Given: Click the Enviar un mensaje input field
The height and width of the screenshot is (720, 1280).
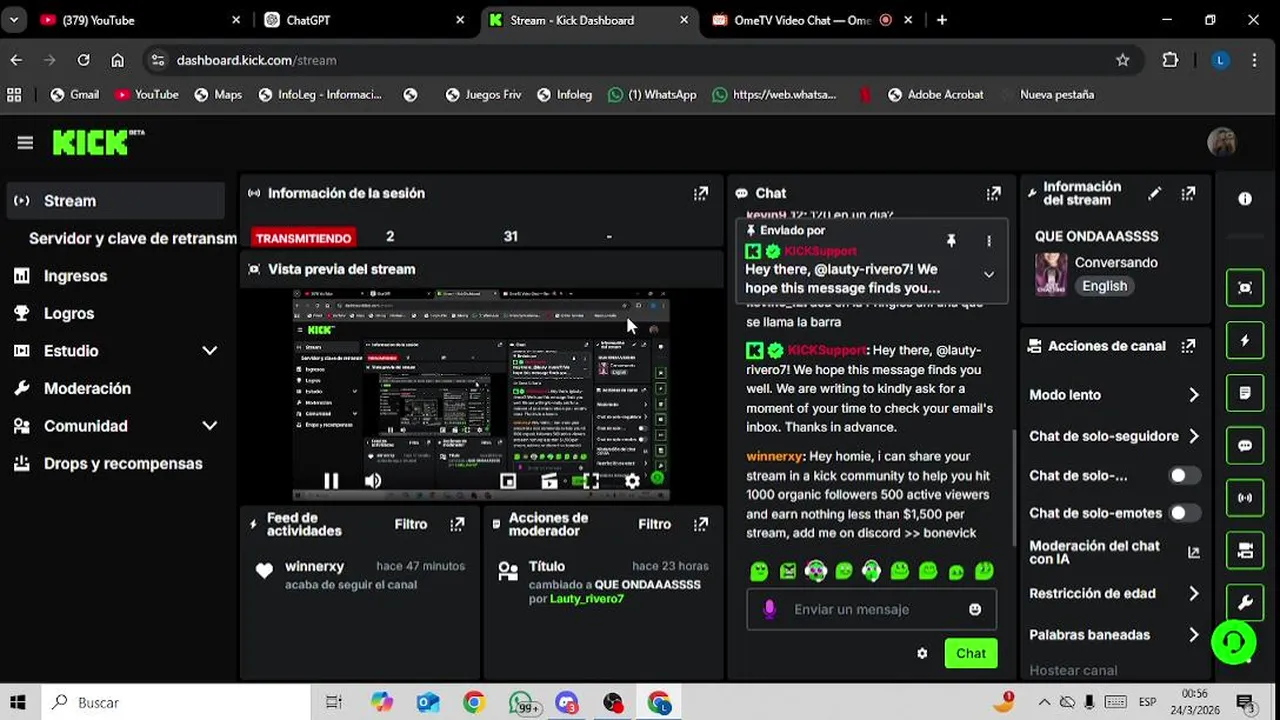Looking at the screenshot, I should pyautogui.click(x=871, y=609).
